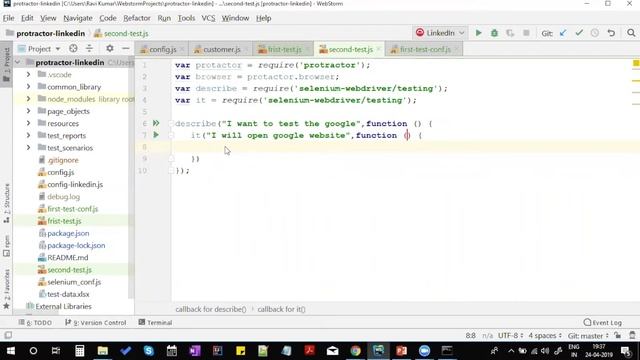Change indent setting 4 spaces
Image resolution: width=640 pixels, height=360 pixels.
click(x=545, y=336)
